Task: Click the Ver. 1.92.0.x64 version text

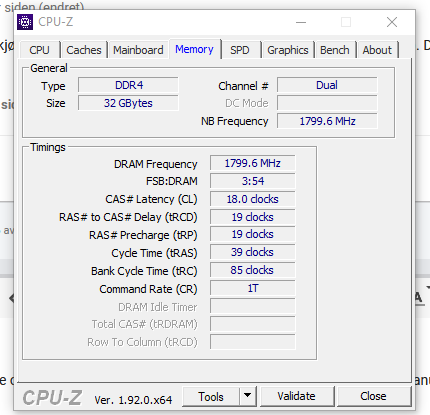Action: [x=133, y=400]
